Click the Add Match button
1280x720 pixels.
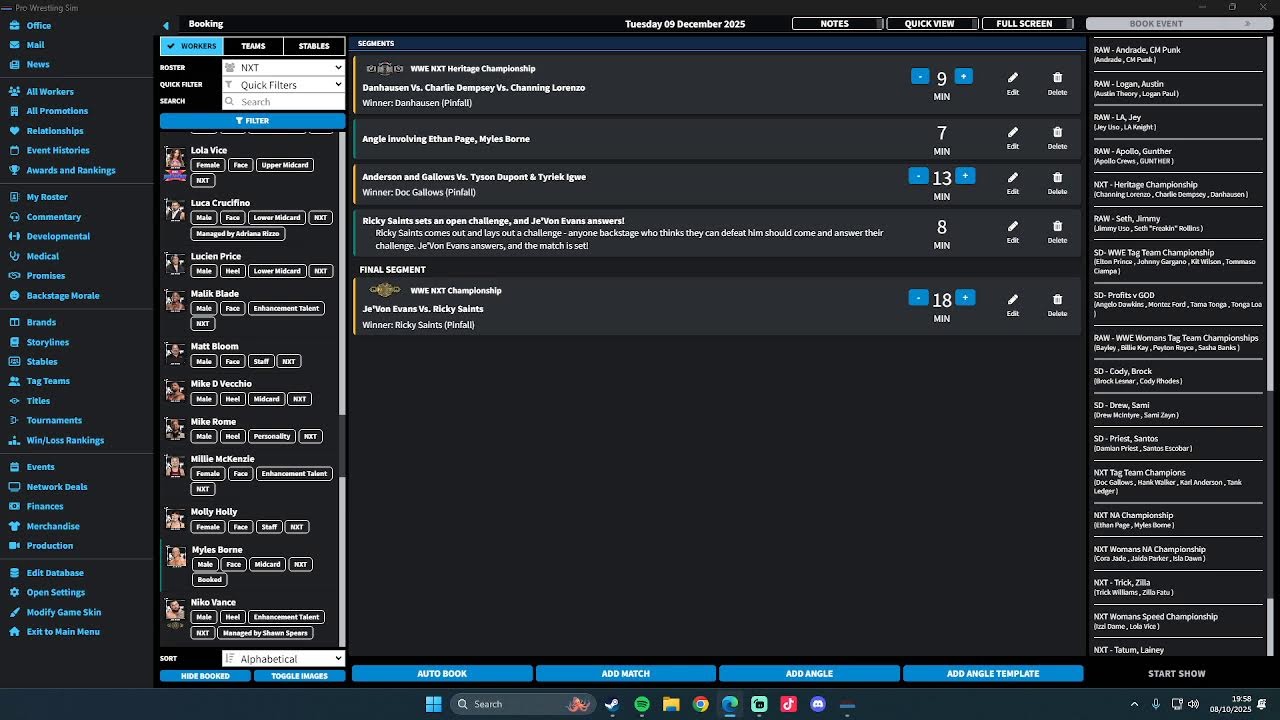[x=626, y=674]
